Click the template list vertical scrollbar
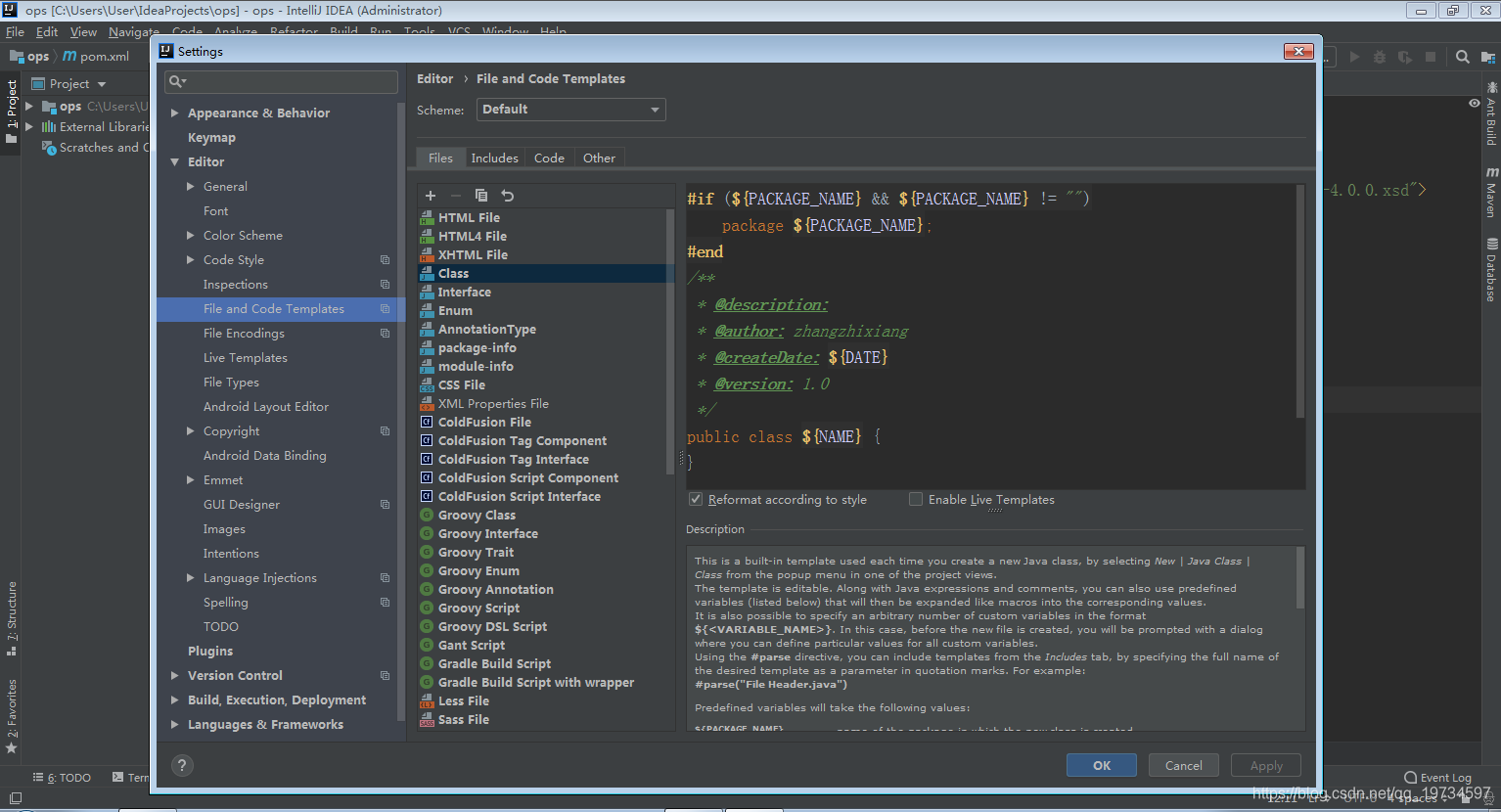Image resolution: width=1501 pixels, height=812 pixels. (670, 342)
